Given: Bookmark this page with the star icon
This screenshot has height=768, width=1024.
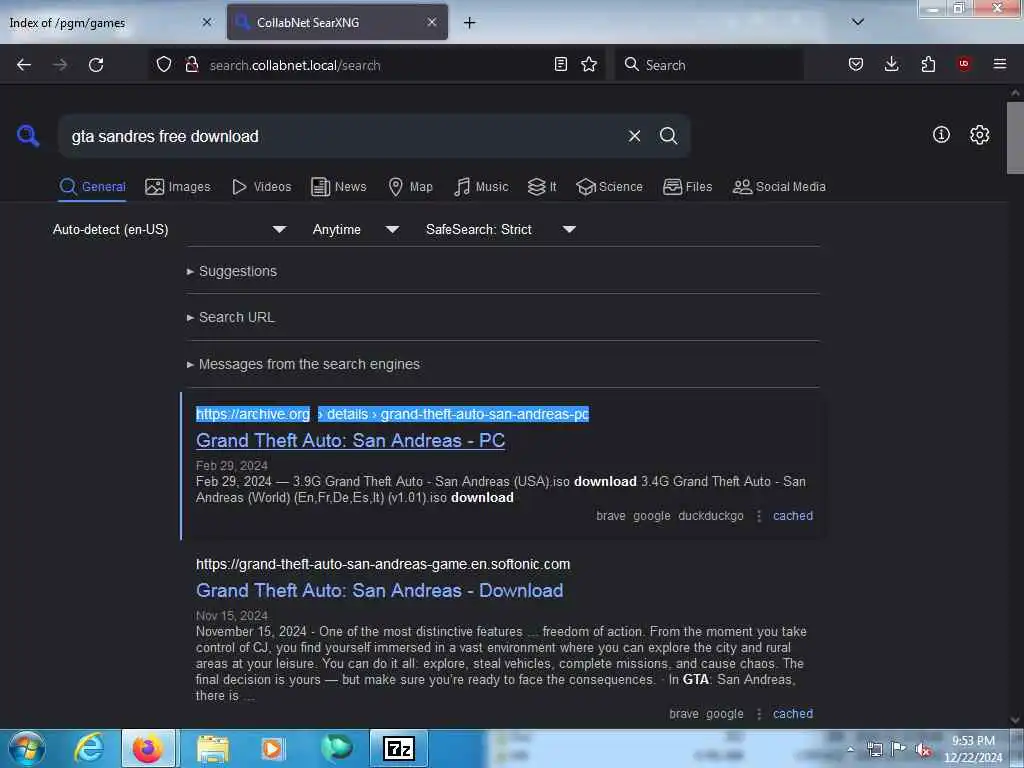Looking at the screenshot, I should tap(589, 65).
